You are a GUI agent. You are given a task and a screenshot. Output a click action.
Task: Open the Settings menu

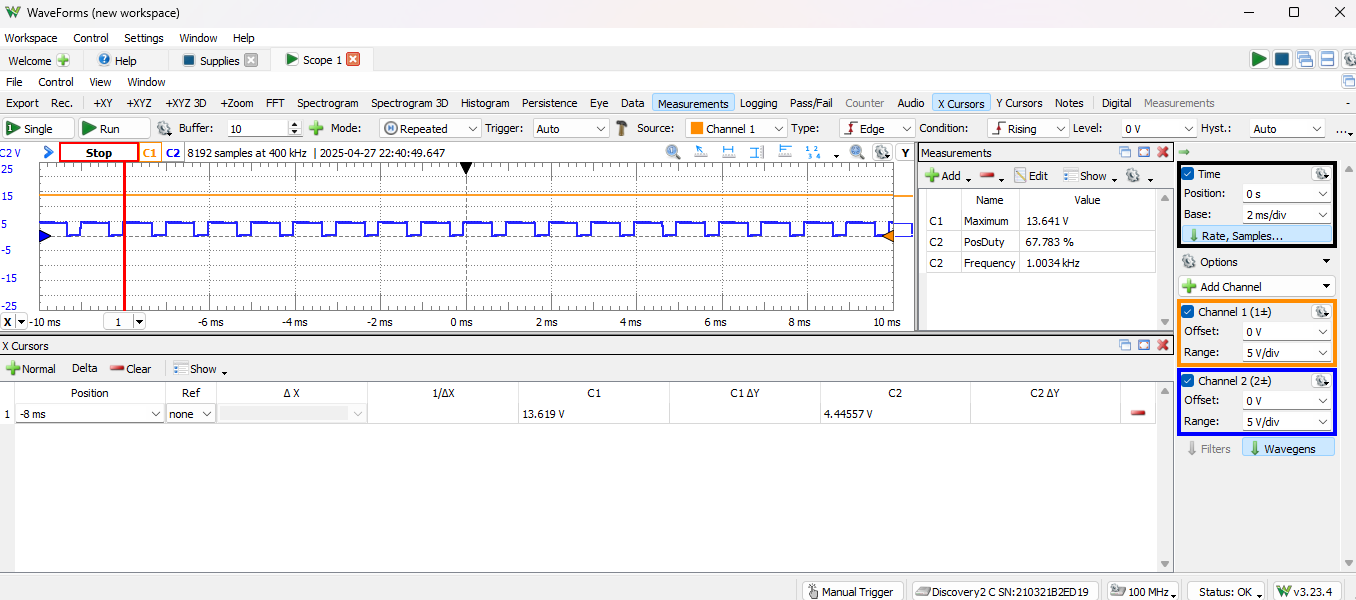(x=144, y=38)
